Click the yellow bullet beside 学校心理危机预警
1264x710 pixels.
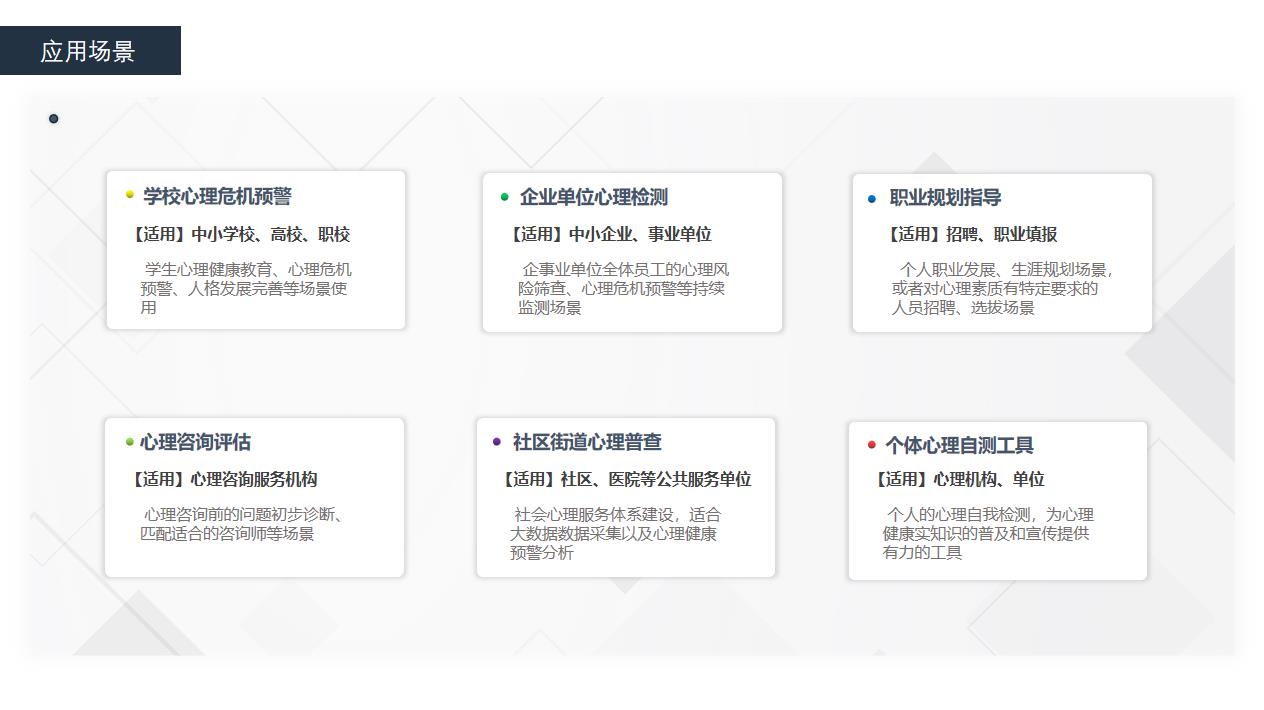pos(130,195)
